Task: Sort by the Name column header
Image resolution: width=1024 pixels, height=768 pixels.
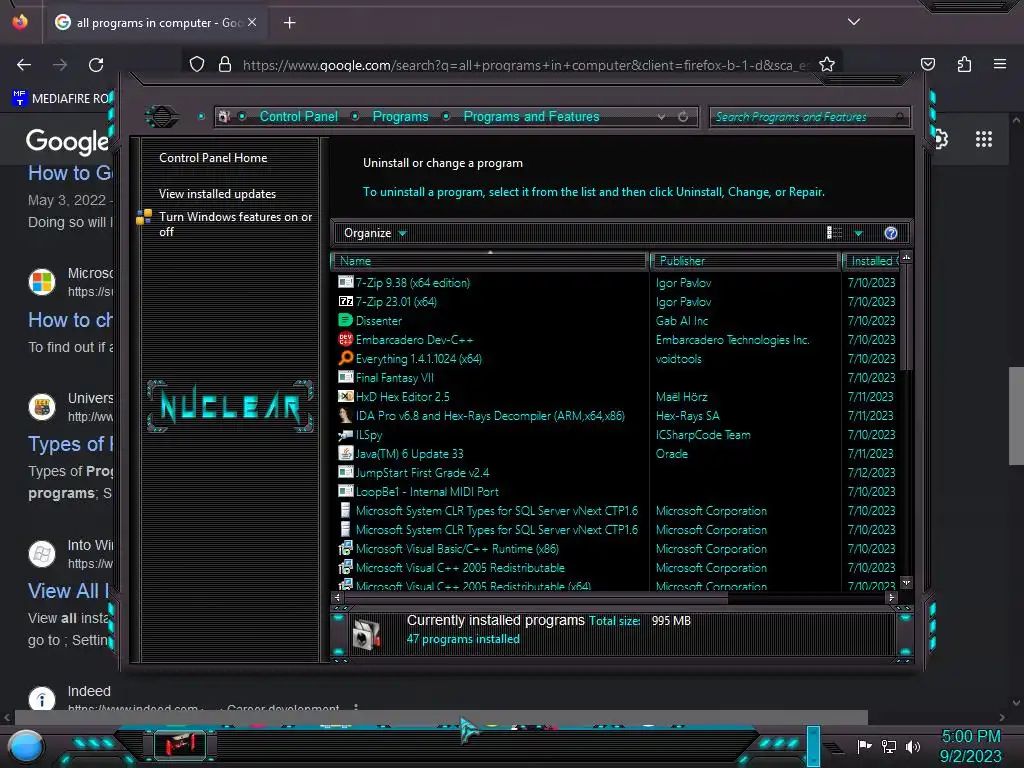Action: 489,261
